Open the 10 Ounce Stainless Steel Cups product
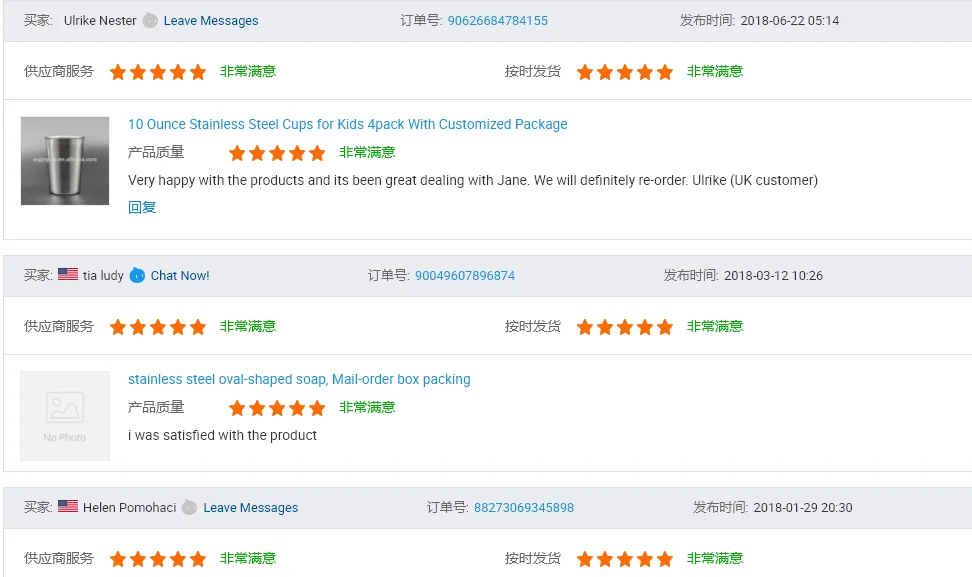 [346, 124]
